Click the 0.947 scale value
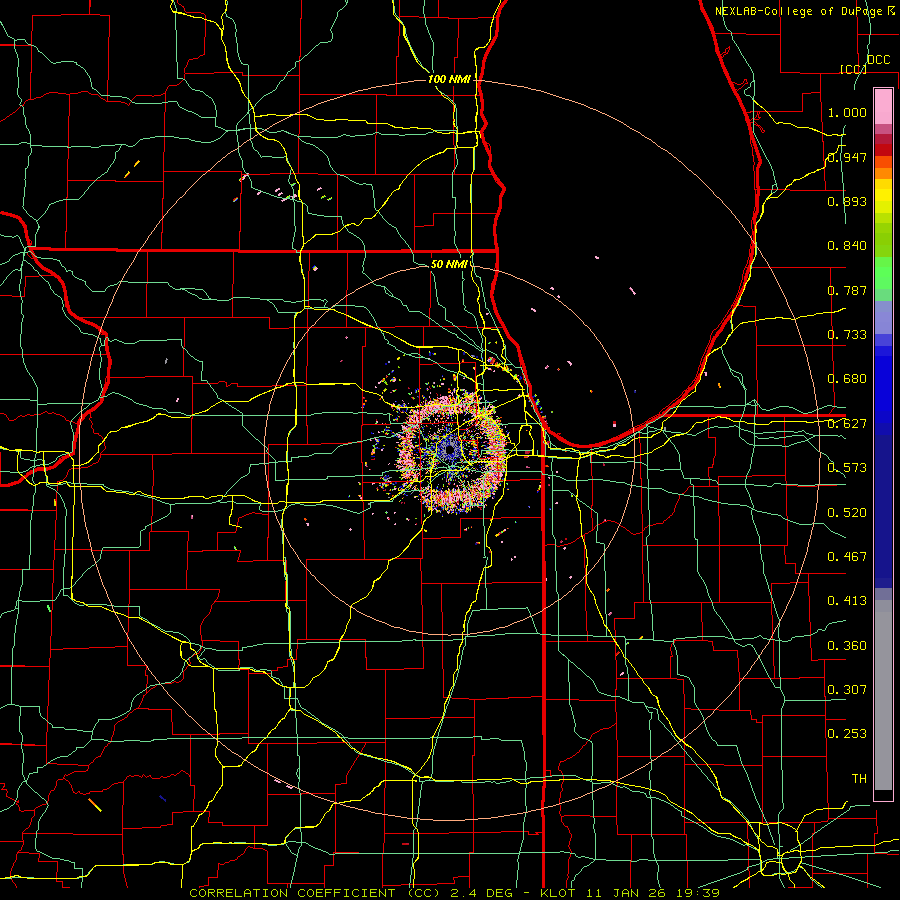 coord(847,157)
